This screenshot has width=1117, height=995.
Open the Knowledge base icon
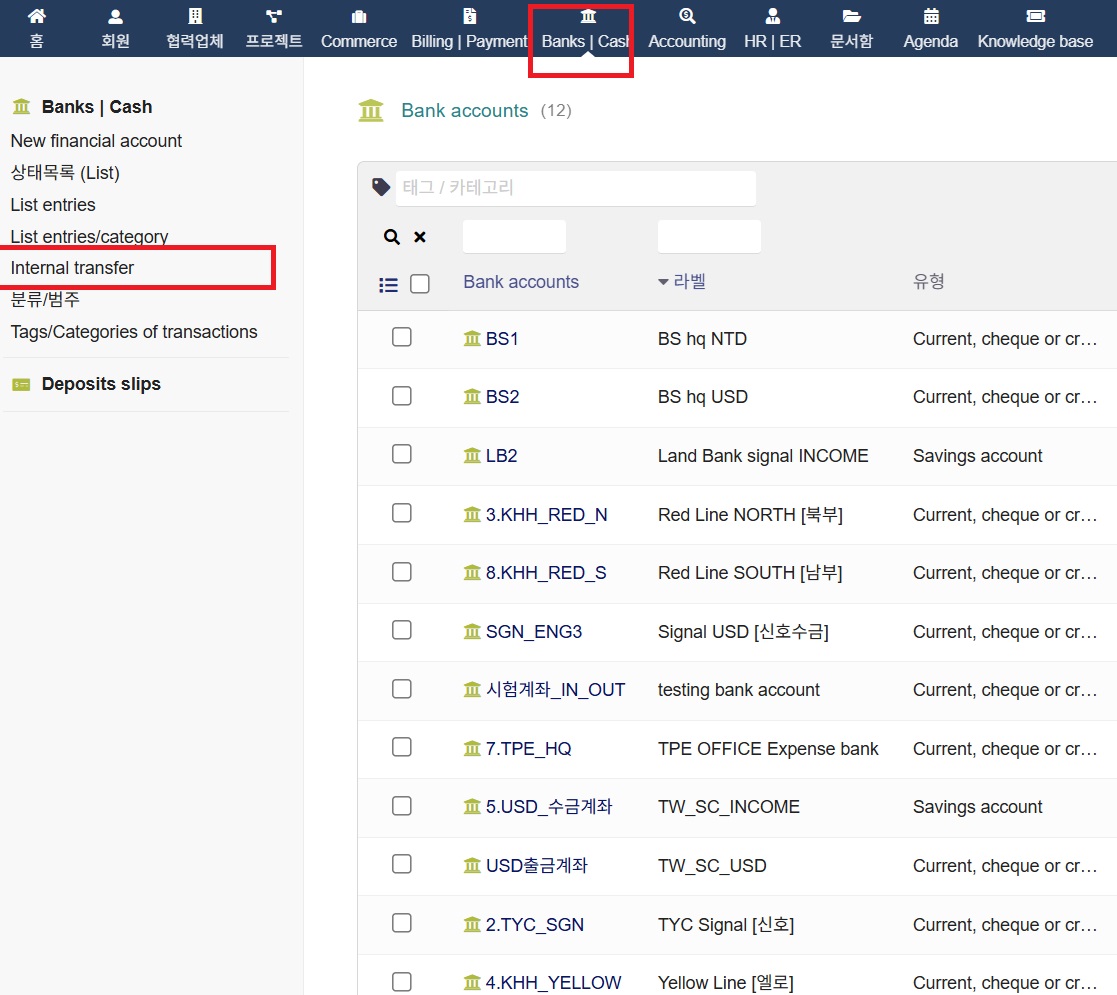click(x=1035, y=16)
